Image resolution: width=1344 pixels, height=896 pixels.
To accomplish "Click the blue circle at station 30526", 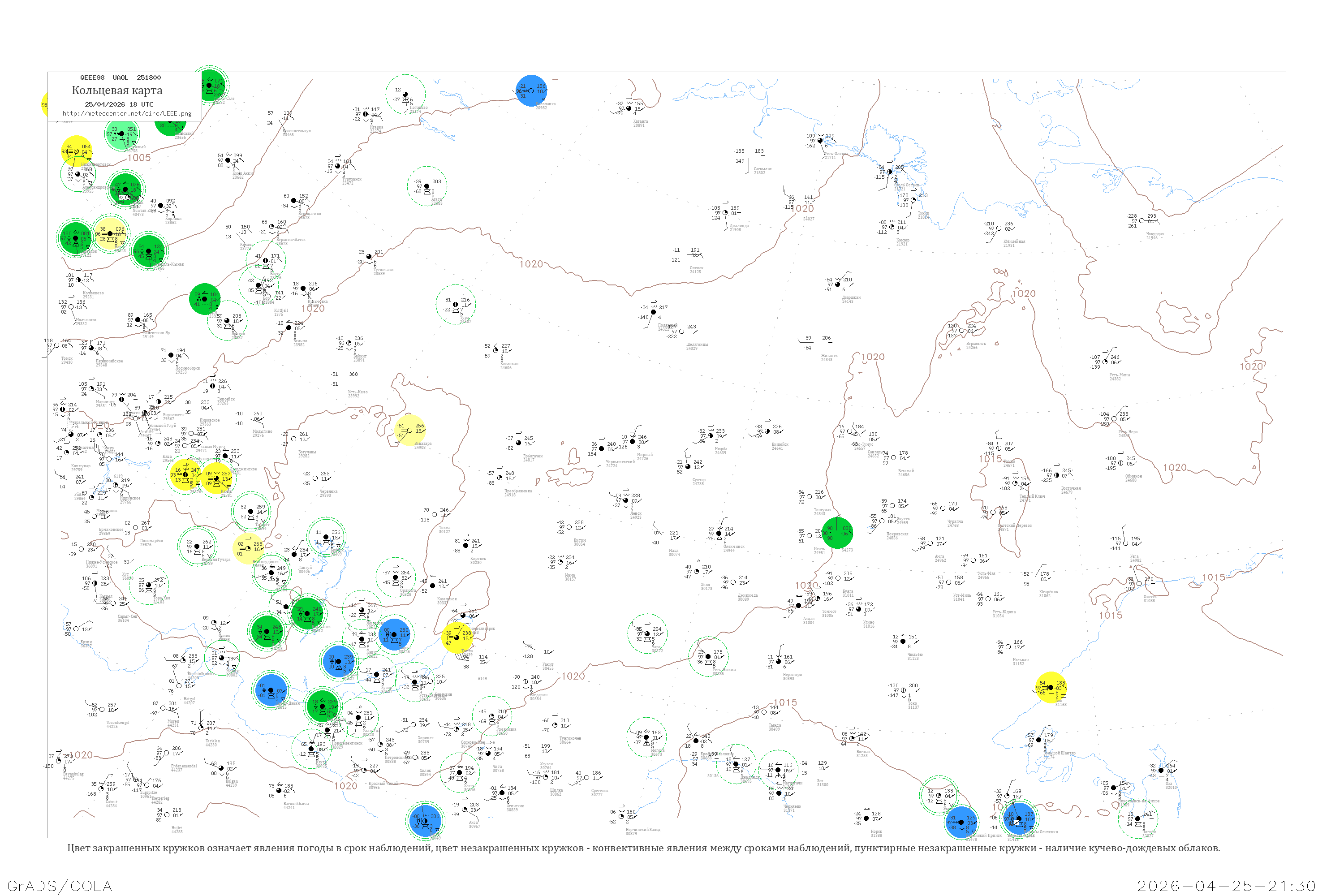I will (394, 634).
